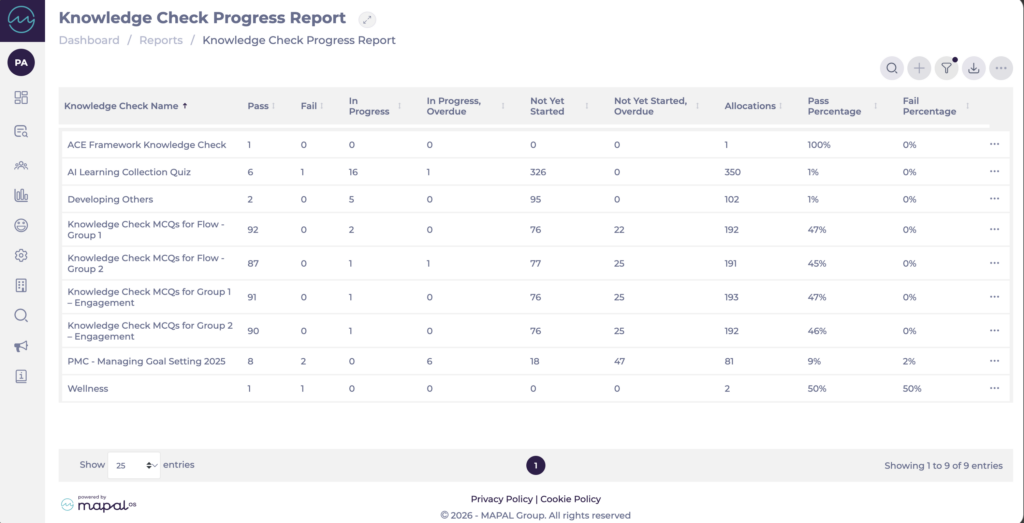The image size is (1024, 523).
Task: Open the filter funnel icon
Action: [946, 68]
